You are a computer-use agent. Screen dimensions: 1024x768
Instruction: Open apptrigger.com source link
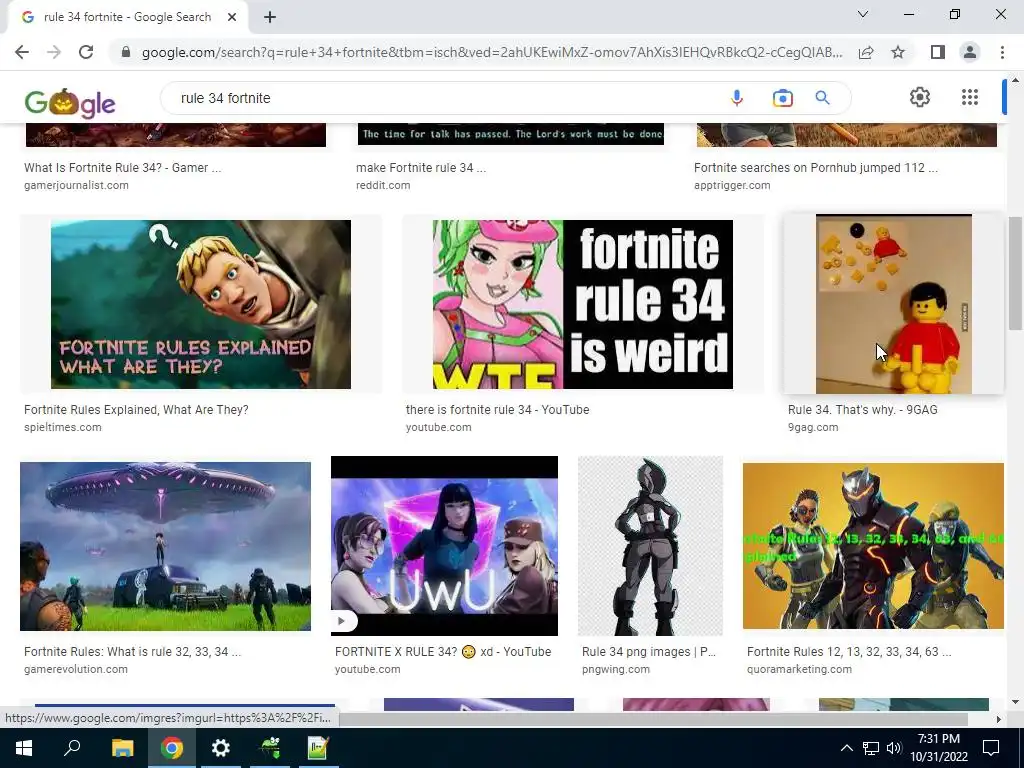732,185
